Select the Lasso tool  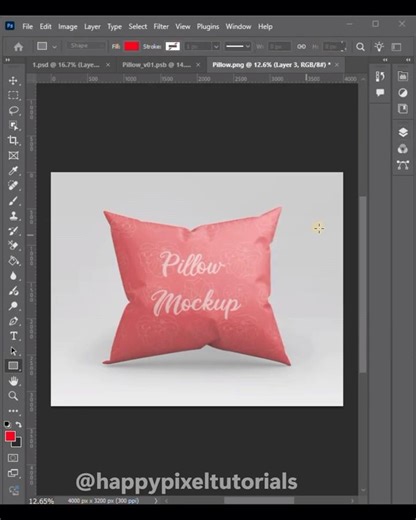pos(13,110)
